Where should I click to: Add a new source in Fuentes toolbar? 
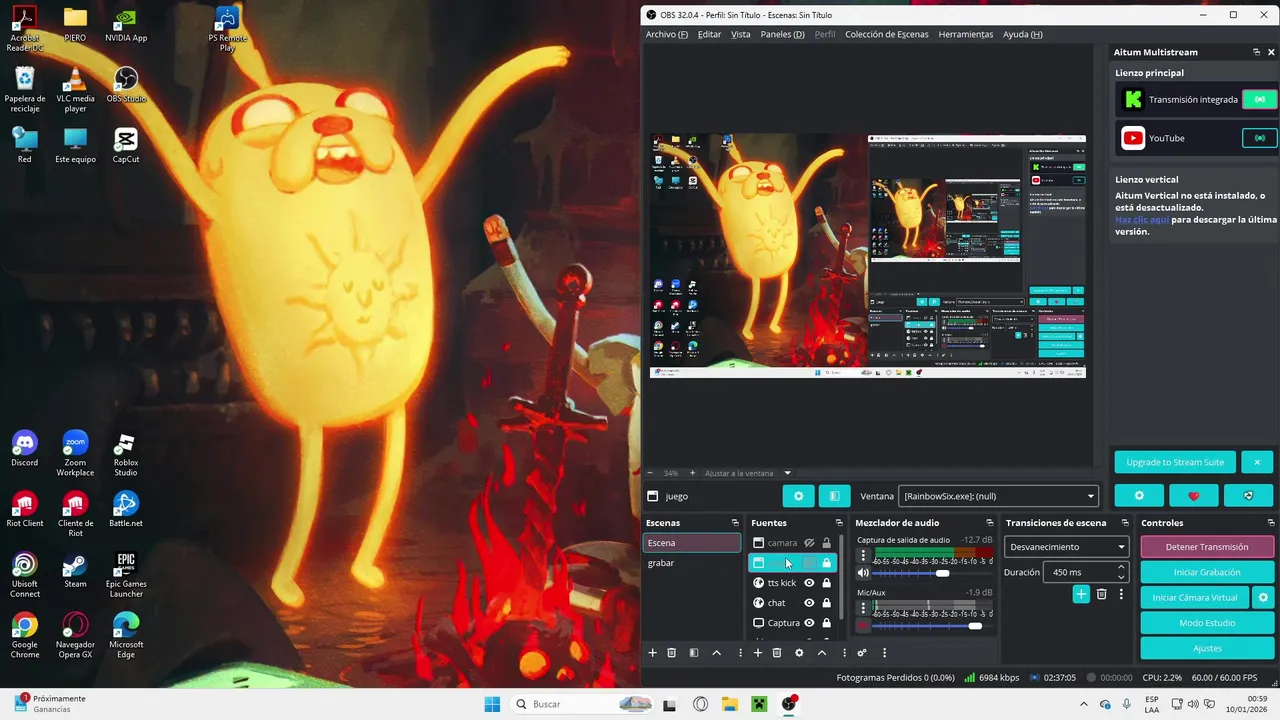[758, 653]
